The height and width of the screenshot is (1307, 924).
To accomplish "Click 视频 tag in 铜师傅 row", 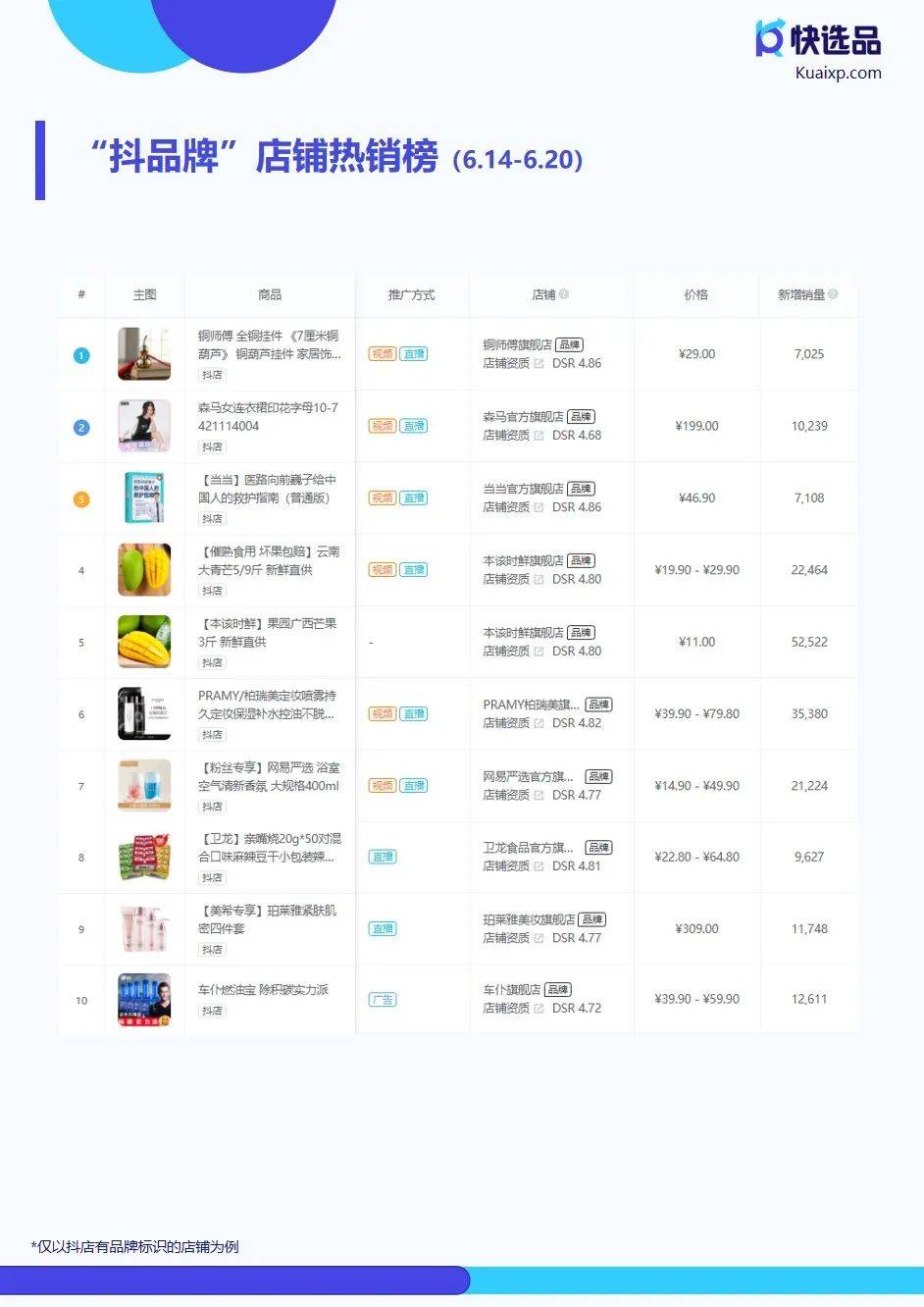I will (383, 354).
